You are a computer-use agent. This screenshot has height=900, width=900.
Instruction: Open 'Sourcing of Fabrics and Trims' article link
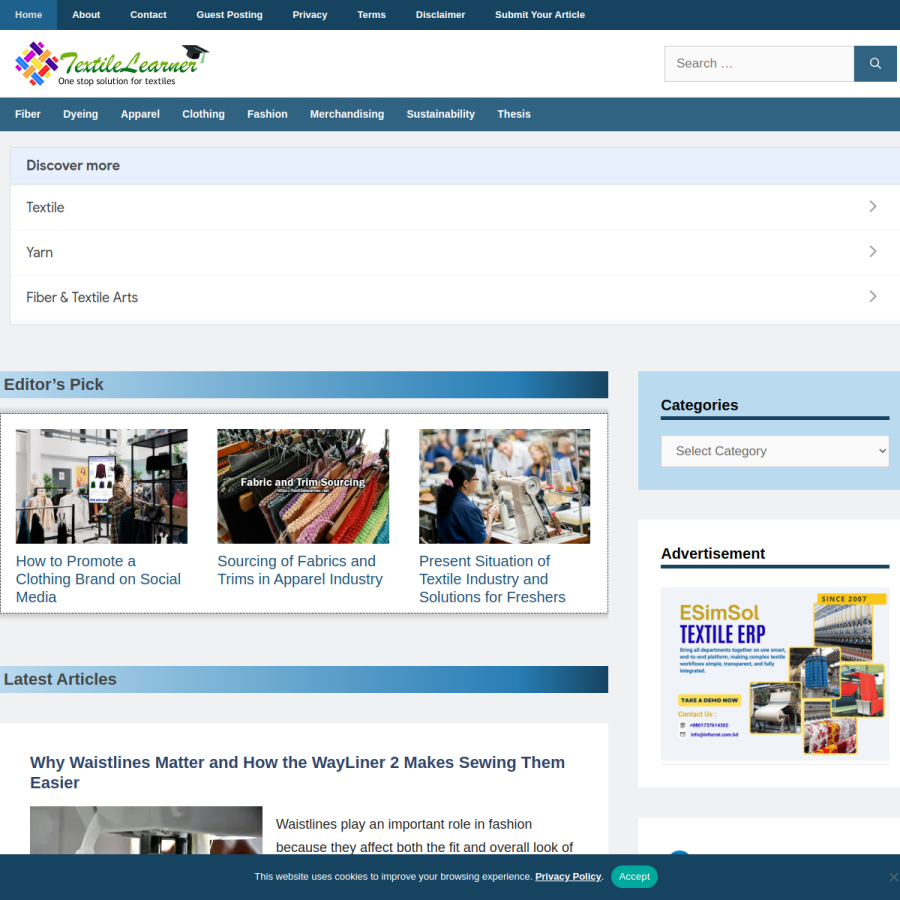click(300, 570)
